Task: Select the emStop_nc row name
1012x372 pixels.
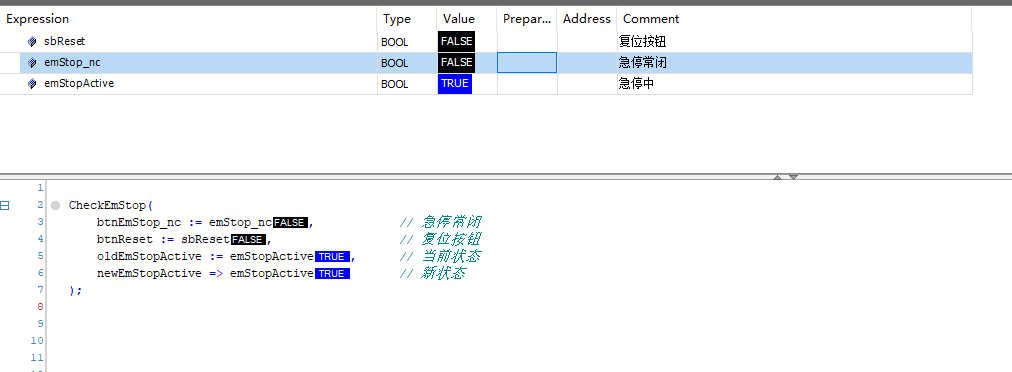Action: coord(72,63)
